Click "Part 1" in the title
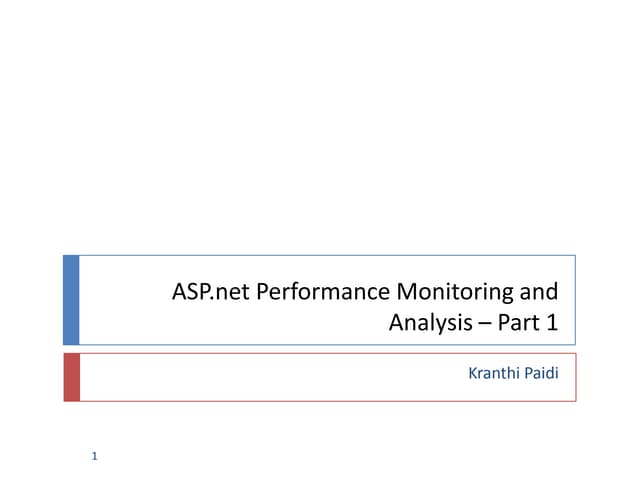This screenshot has height=480, width=640. [525, 323]
